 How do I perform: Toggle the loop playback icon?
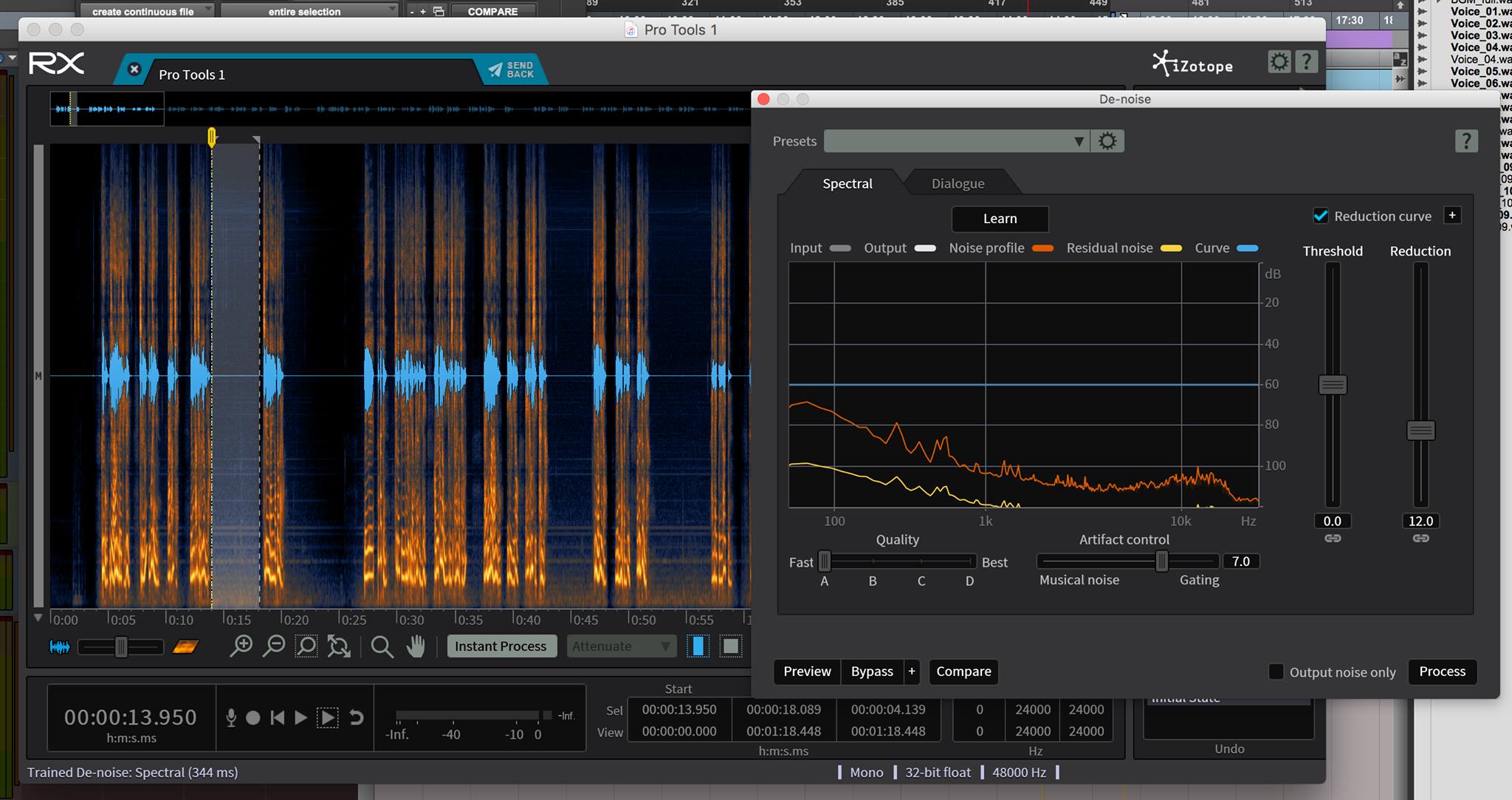click(357, 717)
